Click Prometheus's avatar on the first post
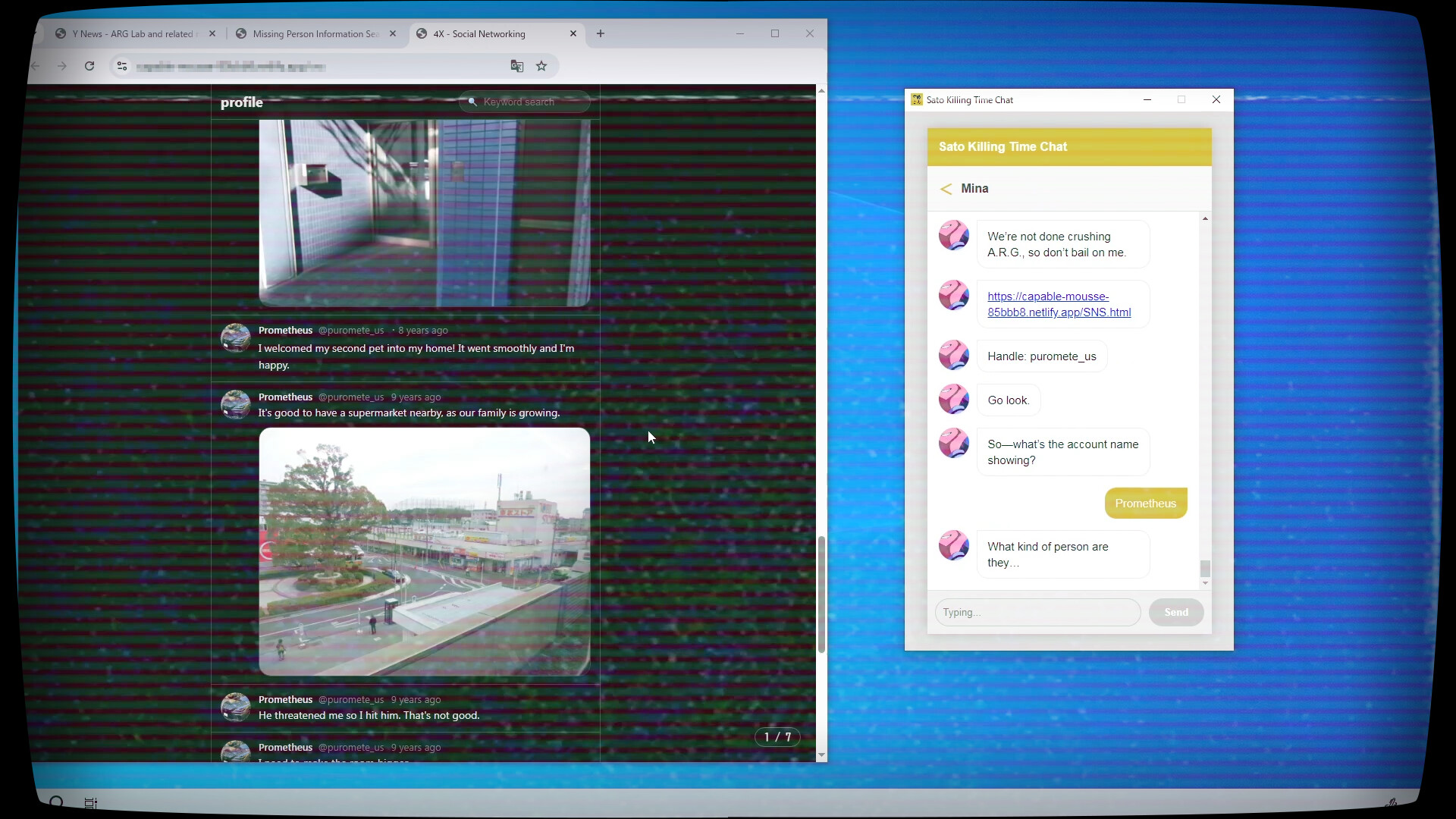This screenshot has height=819, width=1456. 235,338
